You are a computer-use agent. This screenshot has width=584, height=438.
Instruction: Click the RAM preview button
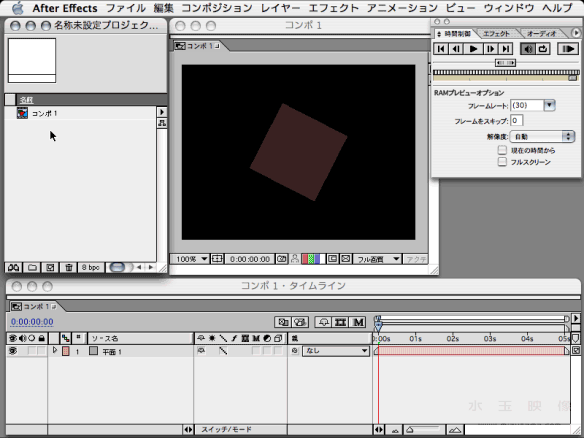pos(568,49)
